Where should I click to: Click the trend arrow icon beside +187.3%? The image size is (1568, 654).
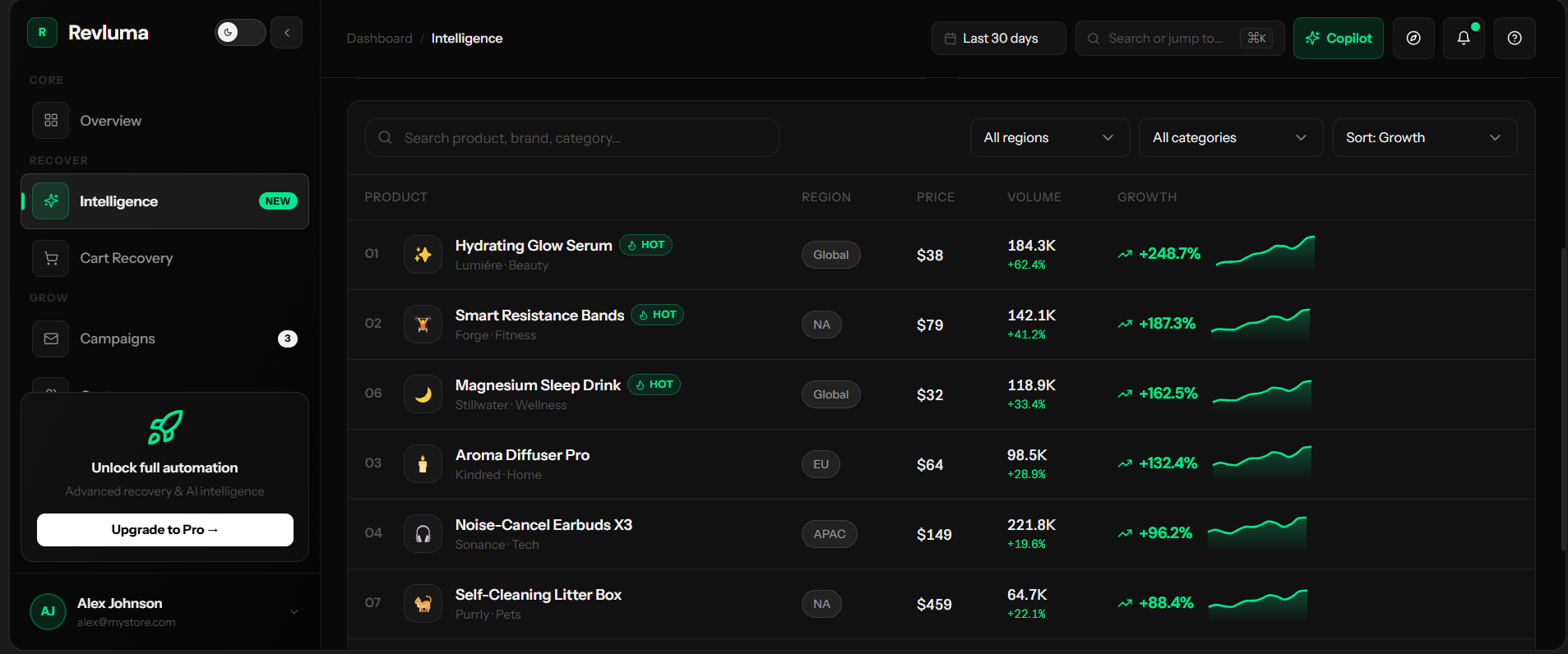(x=1125, y=325)
